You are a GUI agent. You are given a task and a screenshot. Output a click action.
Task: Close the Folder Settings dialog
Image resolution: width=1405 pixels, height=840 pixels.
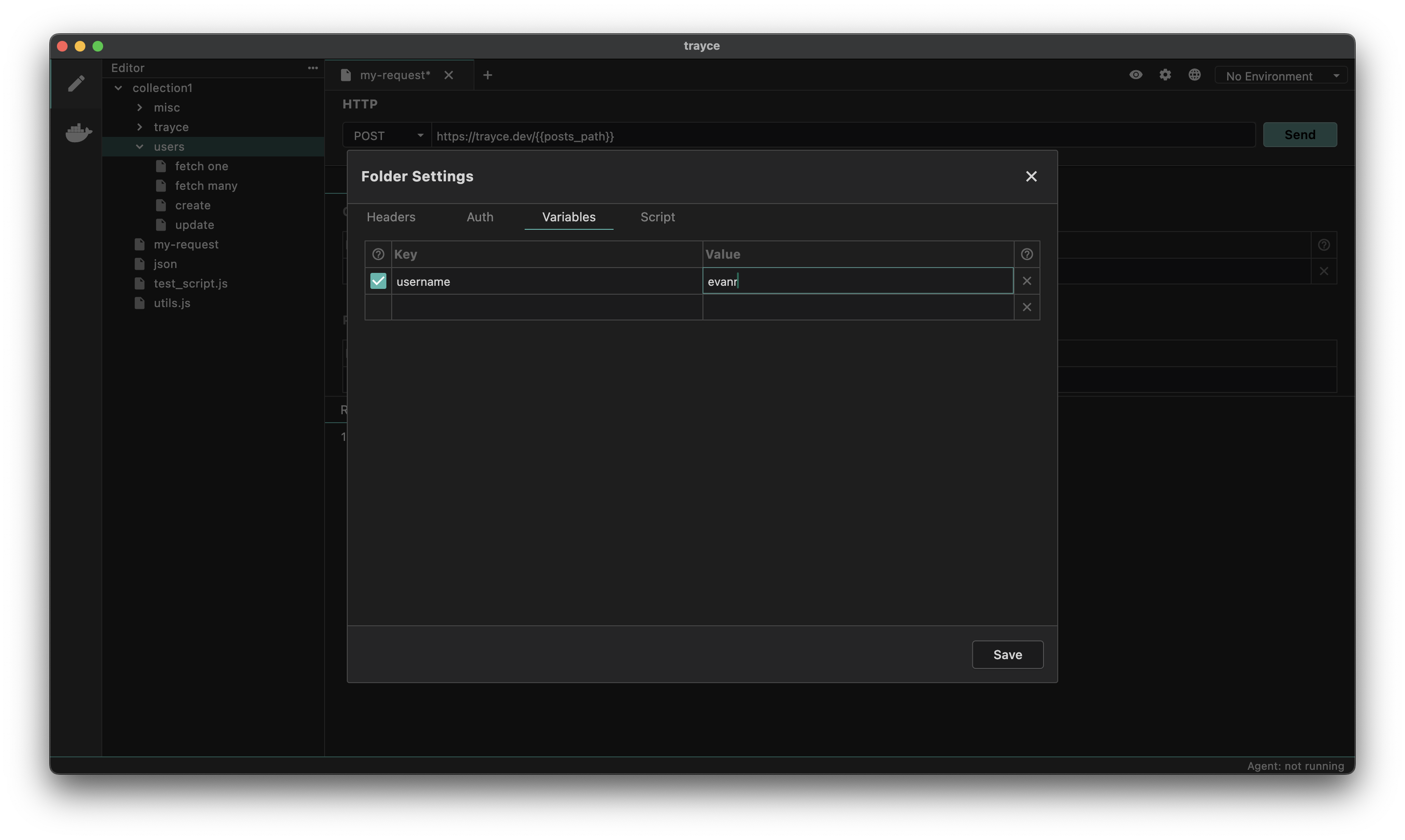1032,176
